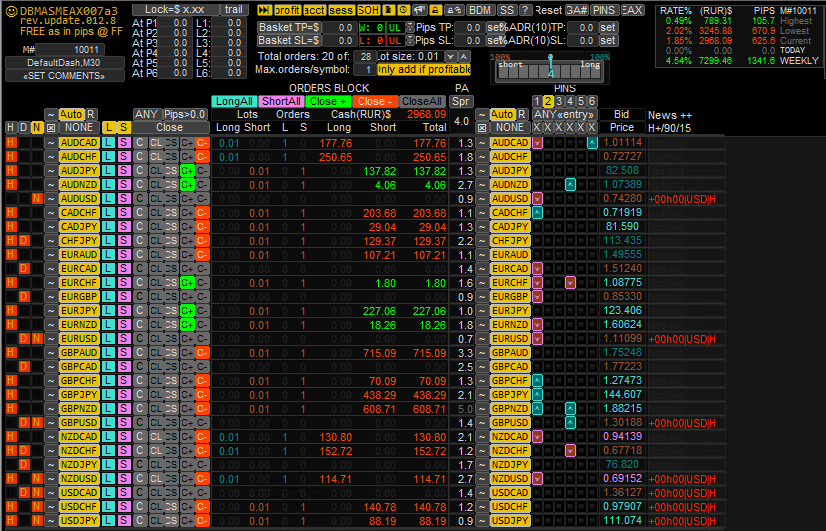
Task: Click the yellow single padlock icon
Action: click(435, 10)
